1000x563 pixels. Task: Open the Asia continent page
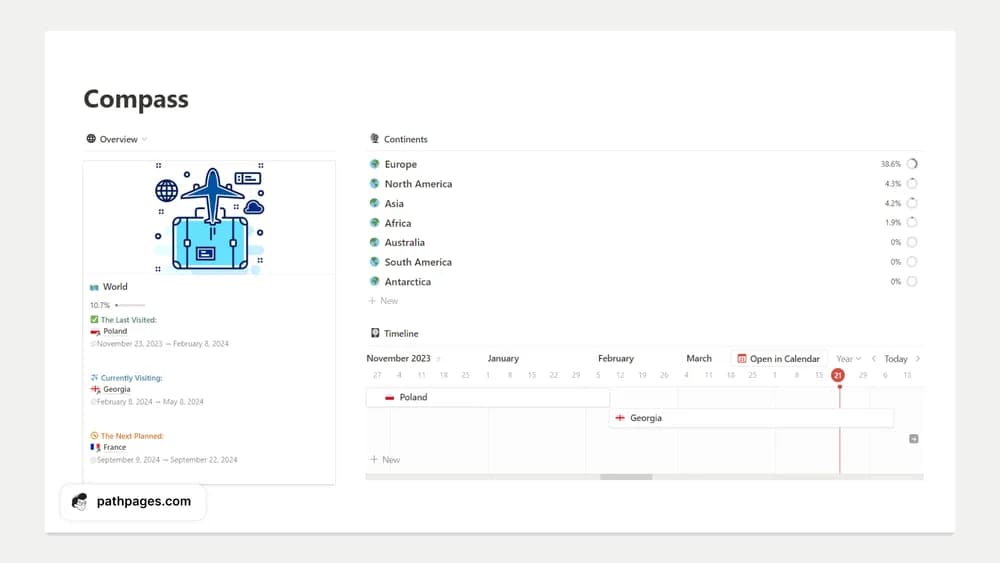pyautogui.click(x=394, y=203)
